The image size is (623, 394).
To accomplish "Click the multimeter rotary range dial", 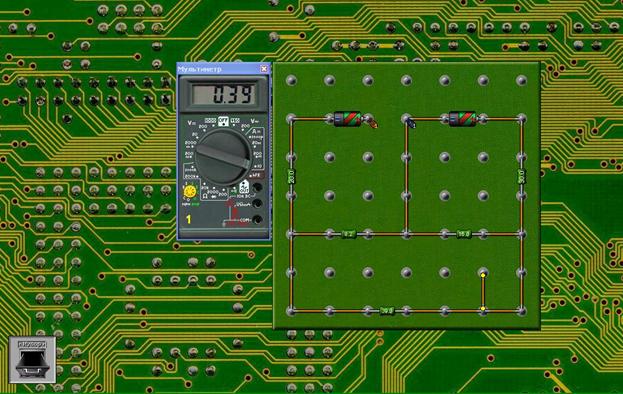I will (223, 157).
